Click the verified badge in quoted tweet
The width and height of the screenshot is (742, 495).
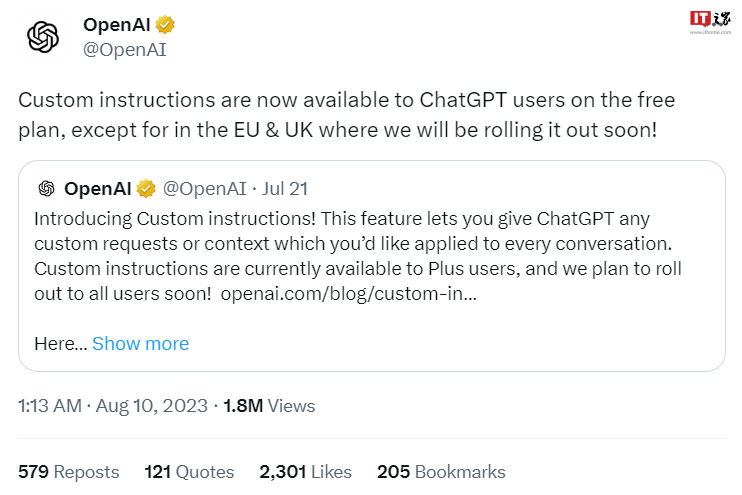pos(146,188)
